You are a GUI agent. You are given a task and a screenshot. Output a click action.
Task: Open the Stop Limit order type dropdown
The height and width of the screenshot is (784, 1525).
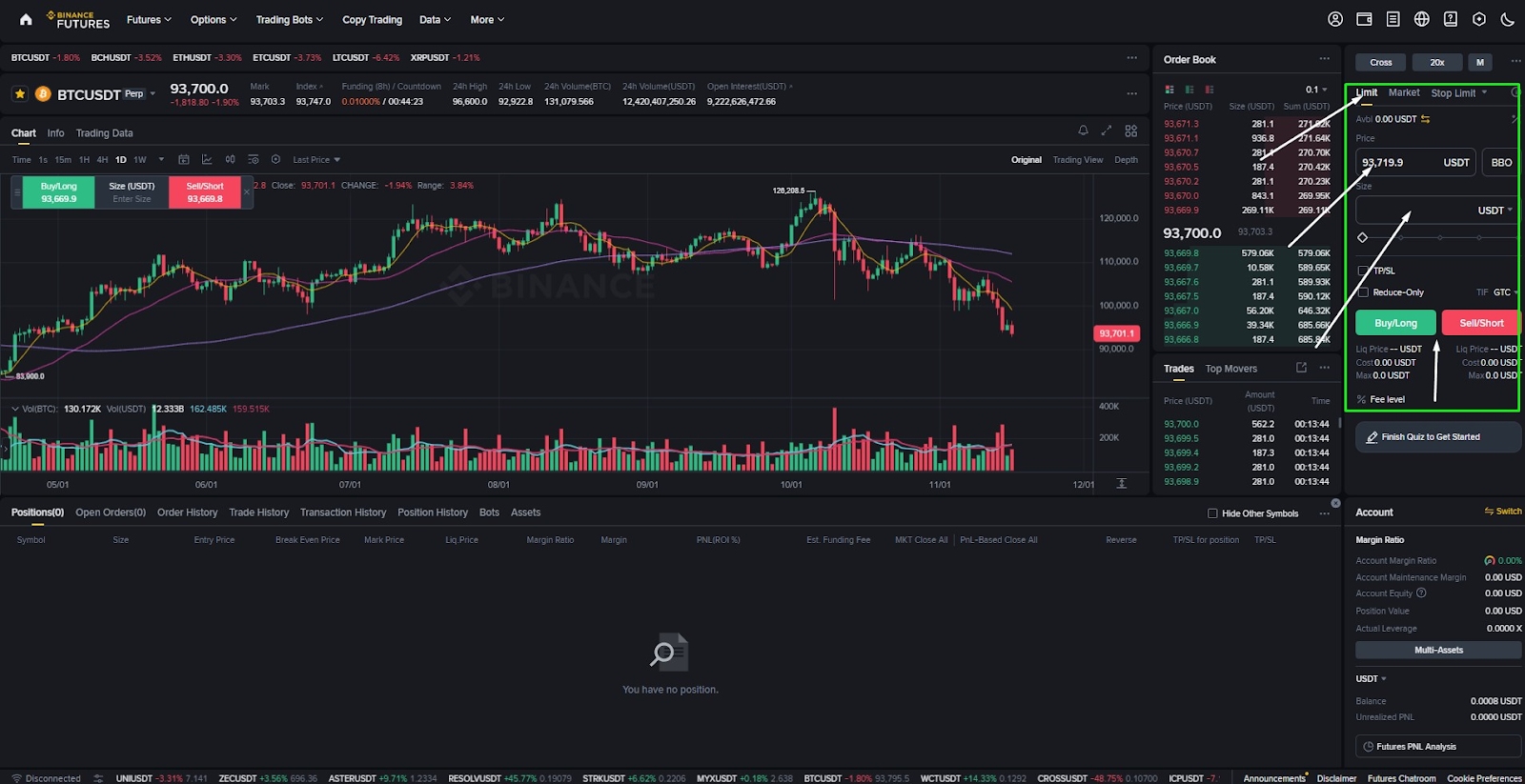(x=1459, y=92)
